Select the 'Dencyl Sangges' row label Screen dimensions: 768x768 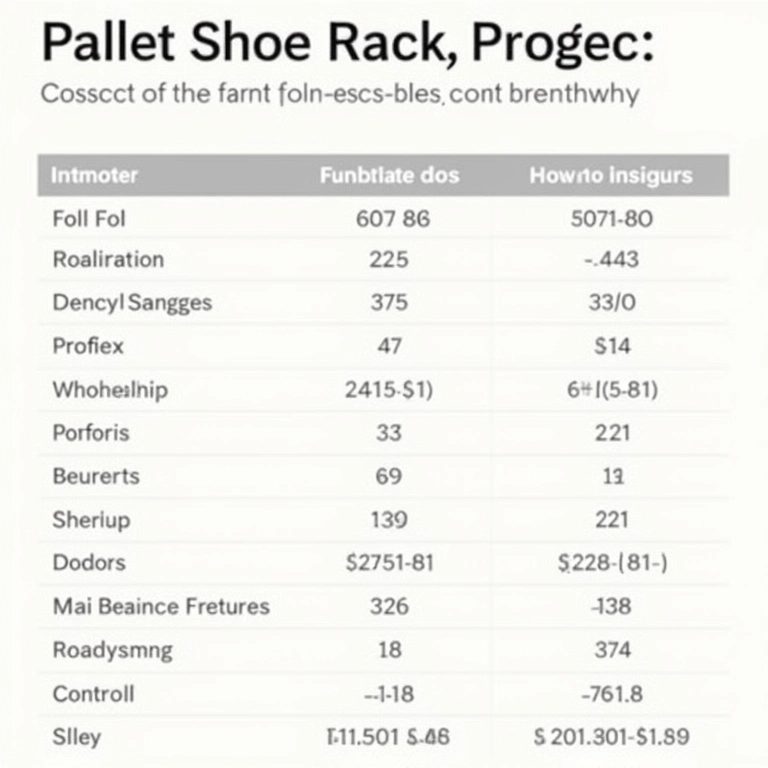[x=131, y=303]
